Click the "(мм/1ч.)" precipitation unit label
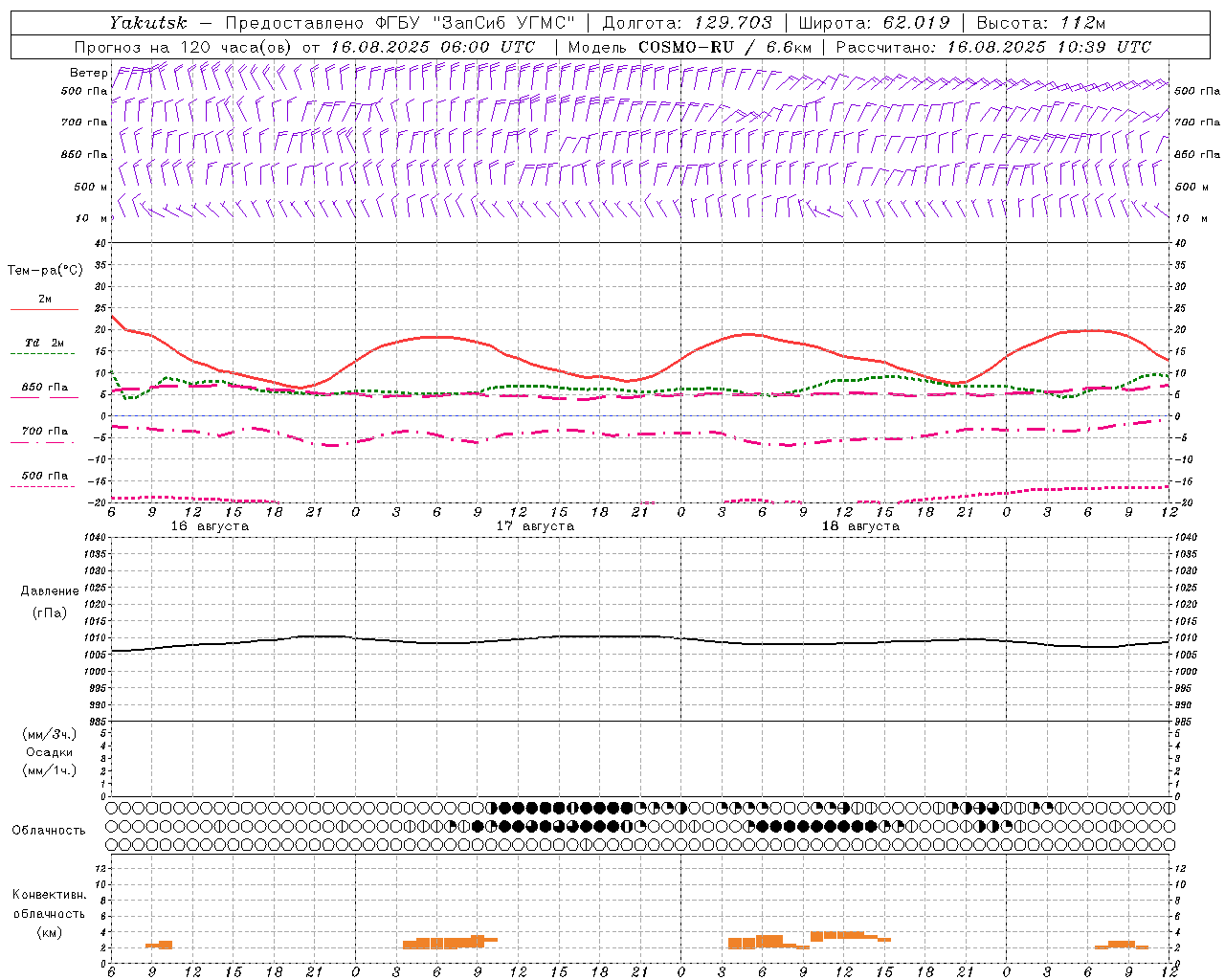1225x980 pixels. click(50, 770)
